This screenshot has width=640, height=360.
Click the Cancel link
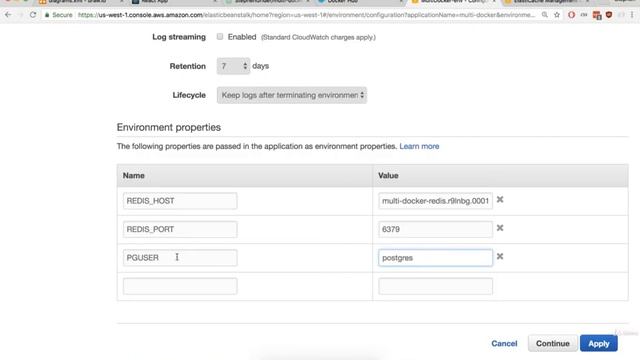tap(504, 344)
